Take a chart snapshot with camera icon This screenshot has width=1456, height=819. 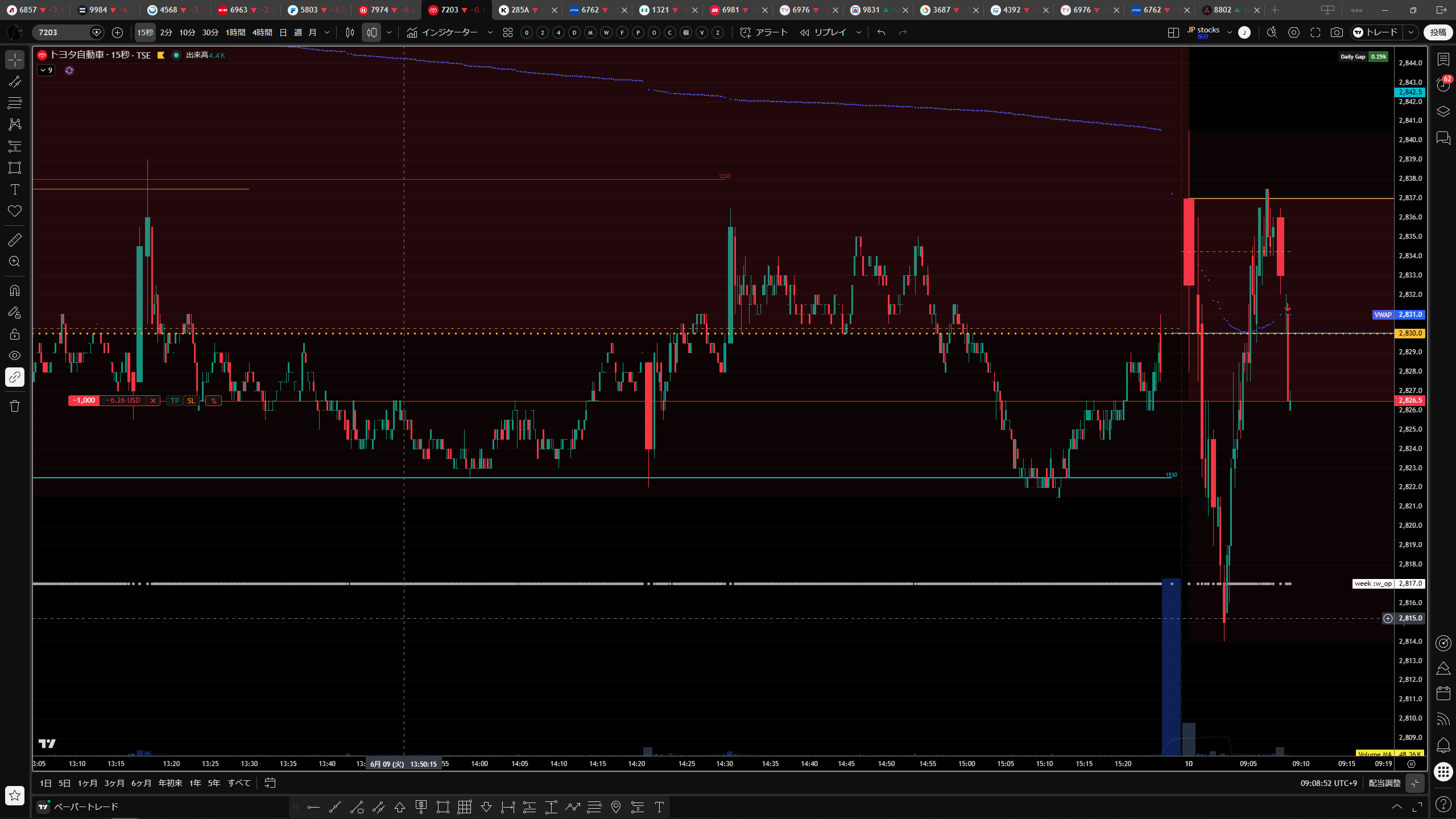click(1337, 32)
